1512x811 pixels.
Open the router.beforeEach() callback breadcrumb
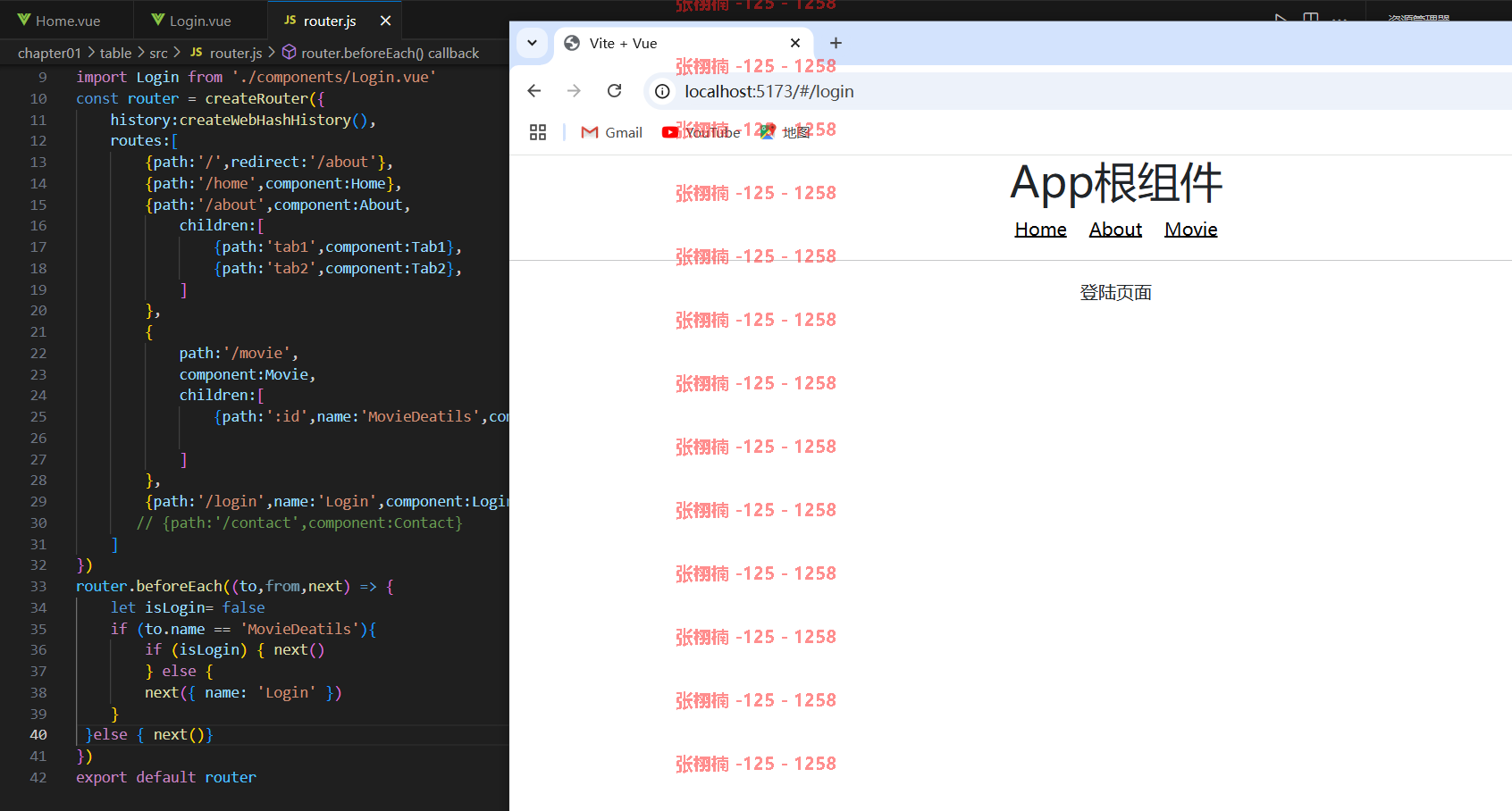[381, 53]
